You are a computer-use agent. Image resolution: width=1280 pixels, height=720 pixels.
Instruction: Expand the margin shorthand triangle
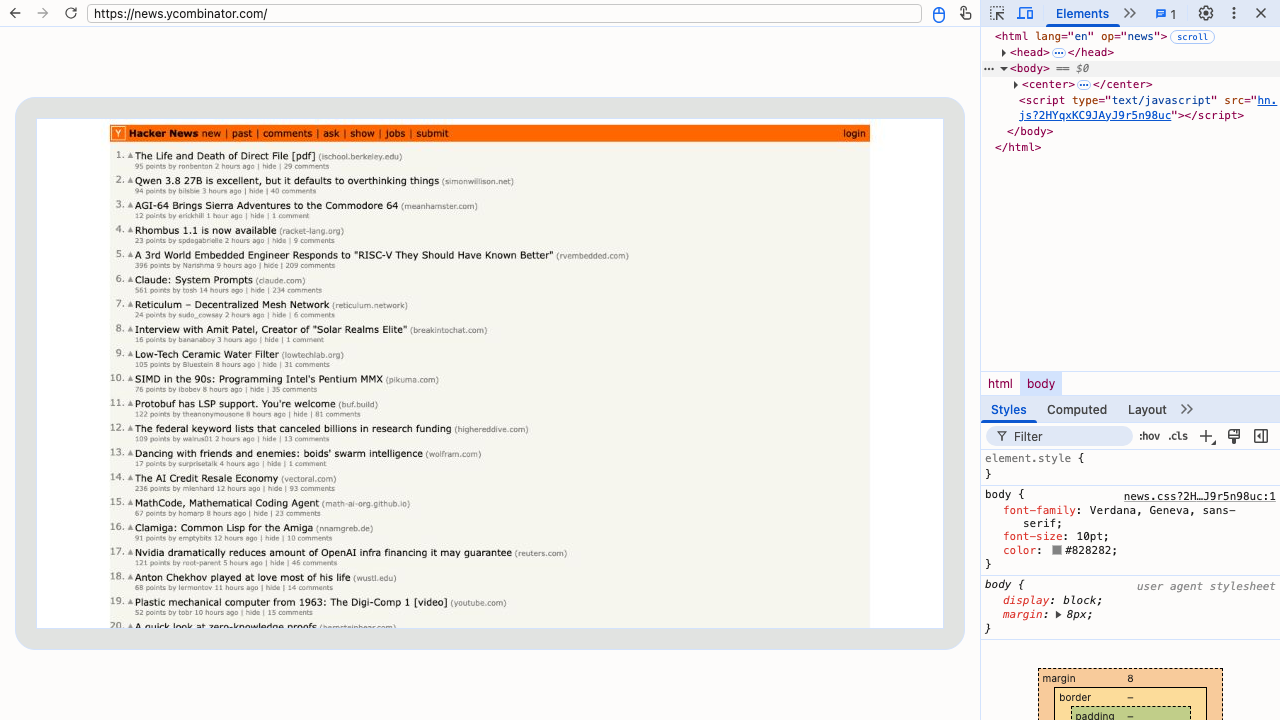pos(1058,615)
